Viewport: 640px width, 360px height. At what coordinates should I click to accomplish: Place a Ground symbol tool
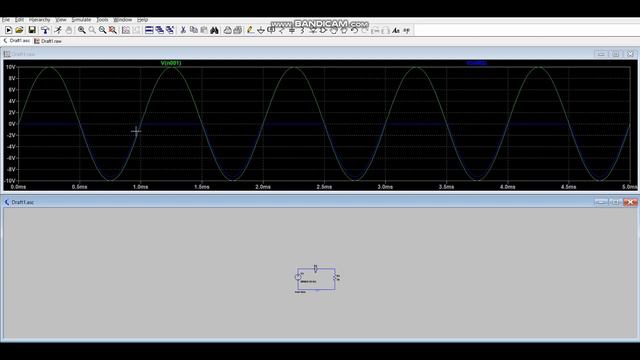coord(261,30)
